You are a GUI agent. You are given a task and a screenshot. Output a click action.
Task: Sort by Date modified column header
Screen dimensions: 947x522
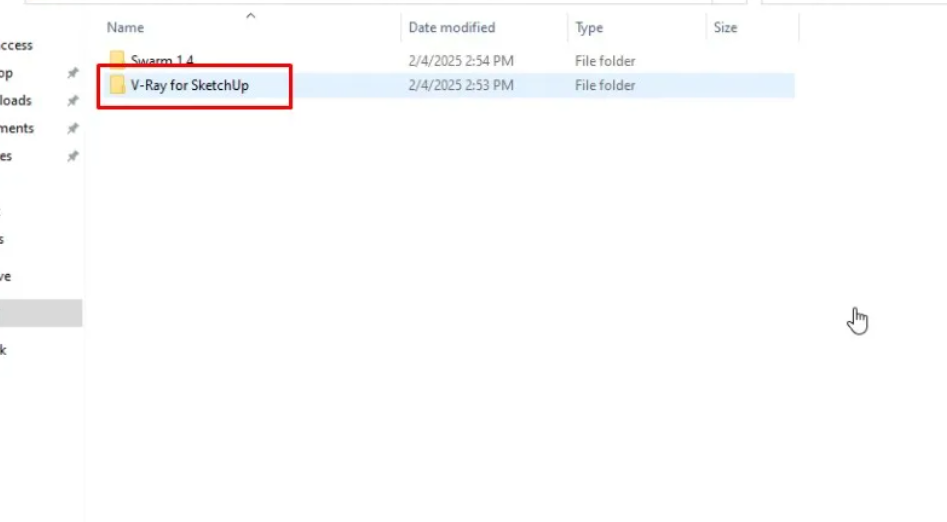tap(451, 28)
